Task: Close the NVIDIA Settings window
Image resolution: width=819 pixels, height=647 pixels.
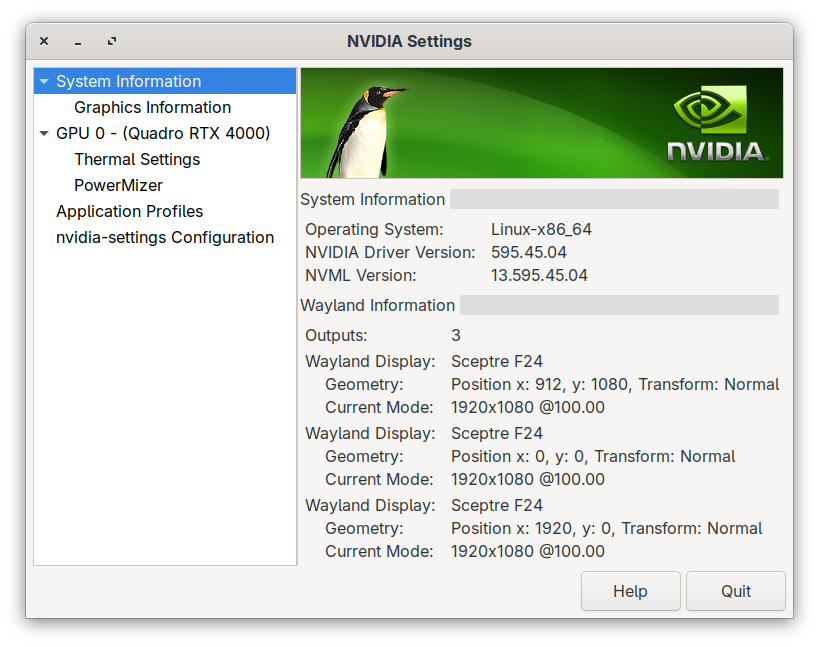Action: click(x=44, y=42)
